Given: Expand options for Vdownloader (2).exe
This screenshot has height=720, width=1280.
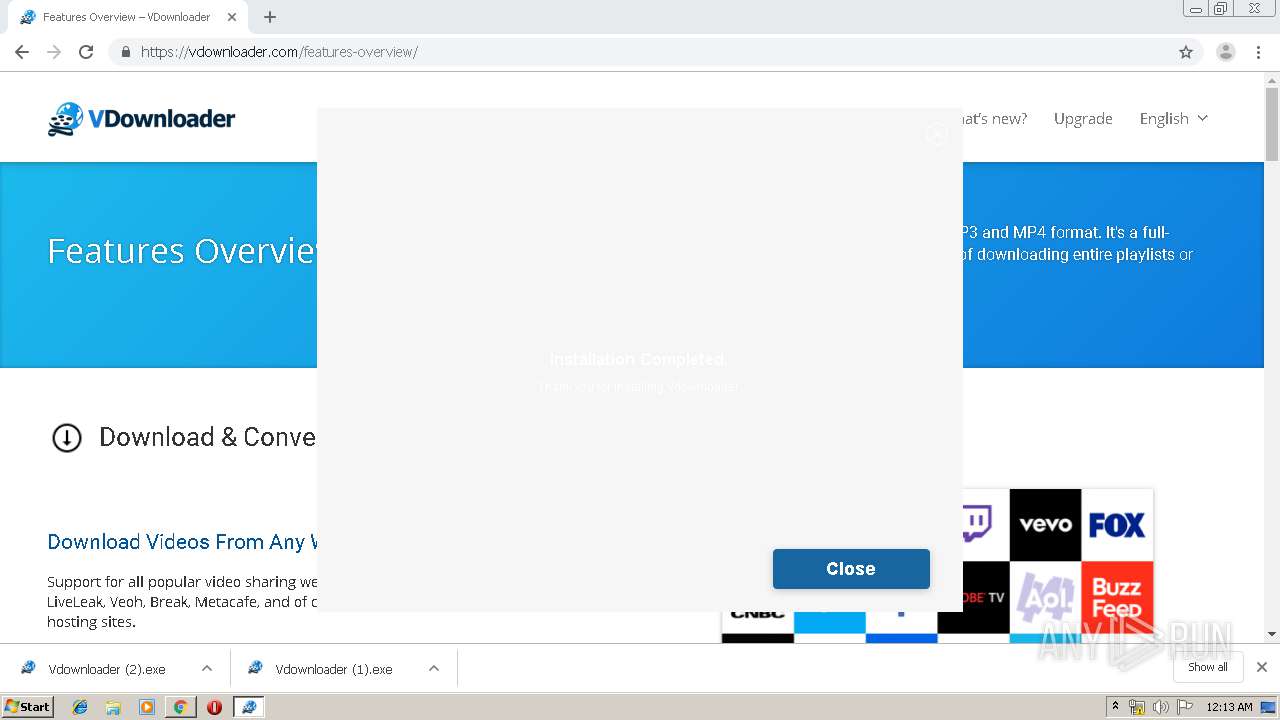Looking at the screenshot, I should point(207,669).
